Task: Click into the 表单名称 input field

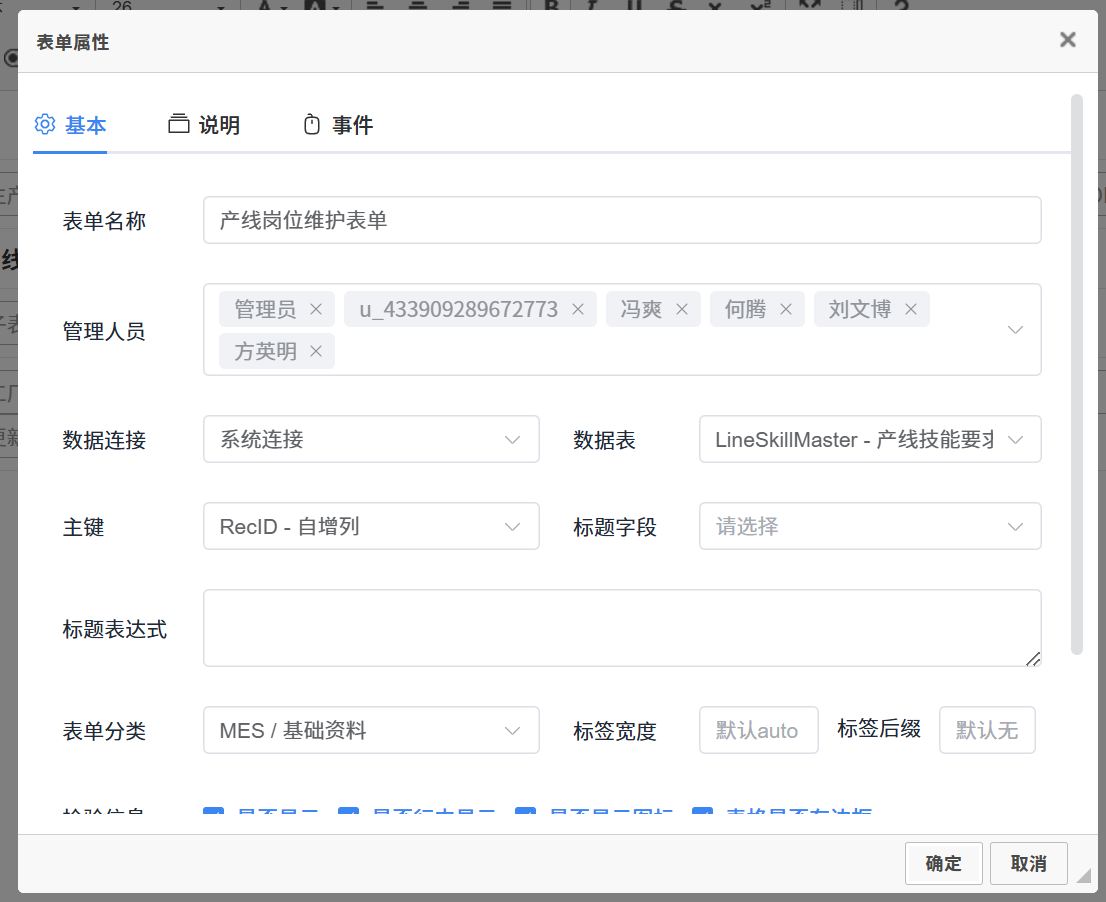Action: (x=621, y=221)
